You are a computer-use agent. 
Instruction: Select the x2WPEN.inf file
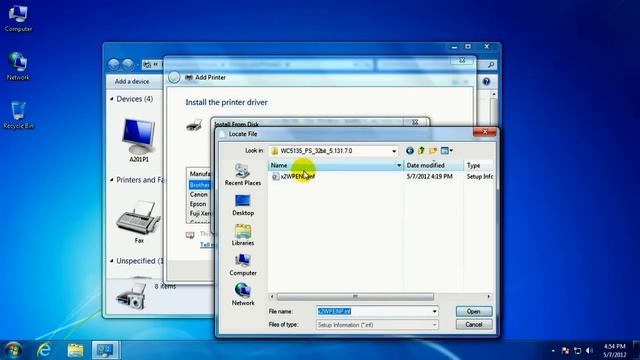click(293, 176)
